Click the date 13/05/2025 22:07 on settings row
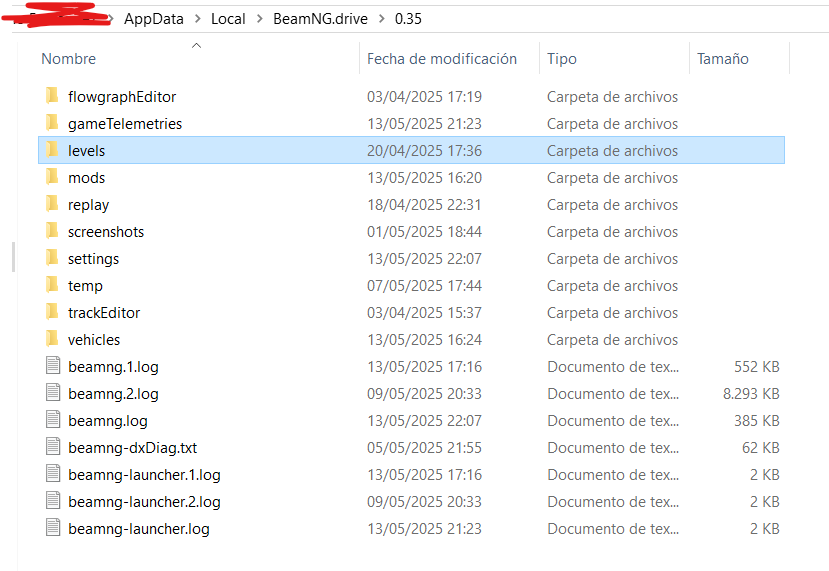 (x=425, y=259)
